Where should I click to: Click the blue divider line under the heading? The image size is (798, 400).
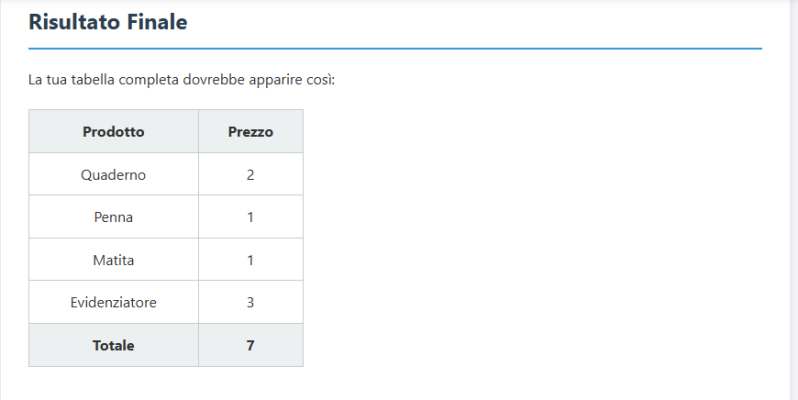point(395,48)
